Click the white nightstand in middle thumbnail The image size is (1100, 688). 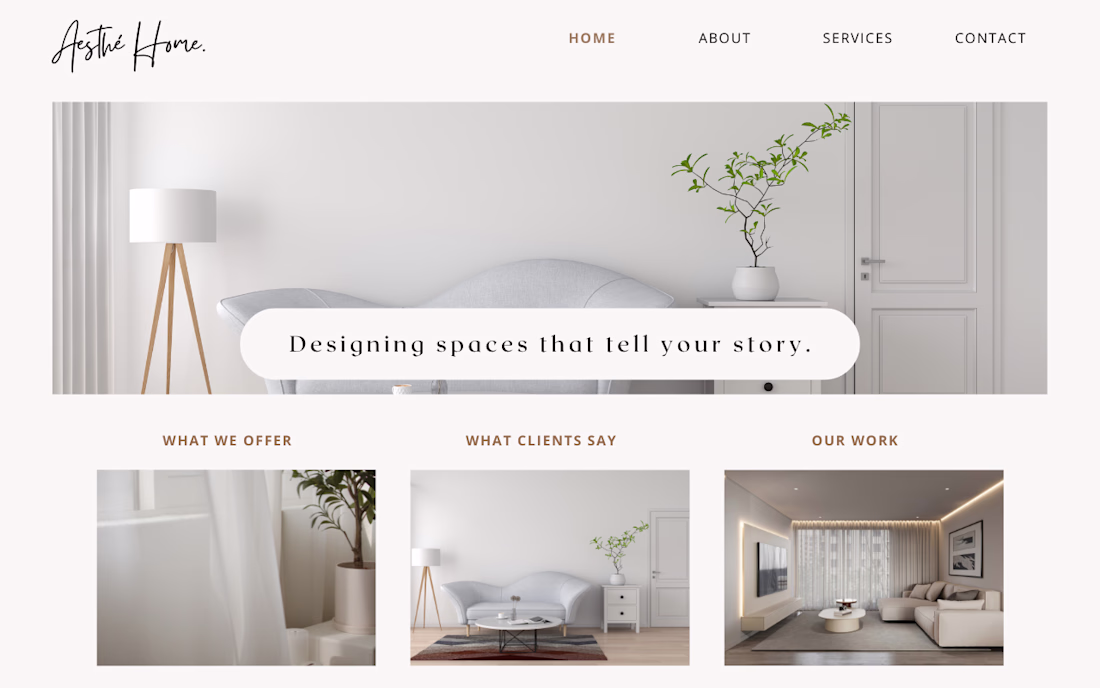click(x=621, y=608)
